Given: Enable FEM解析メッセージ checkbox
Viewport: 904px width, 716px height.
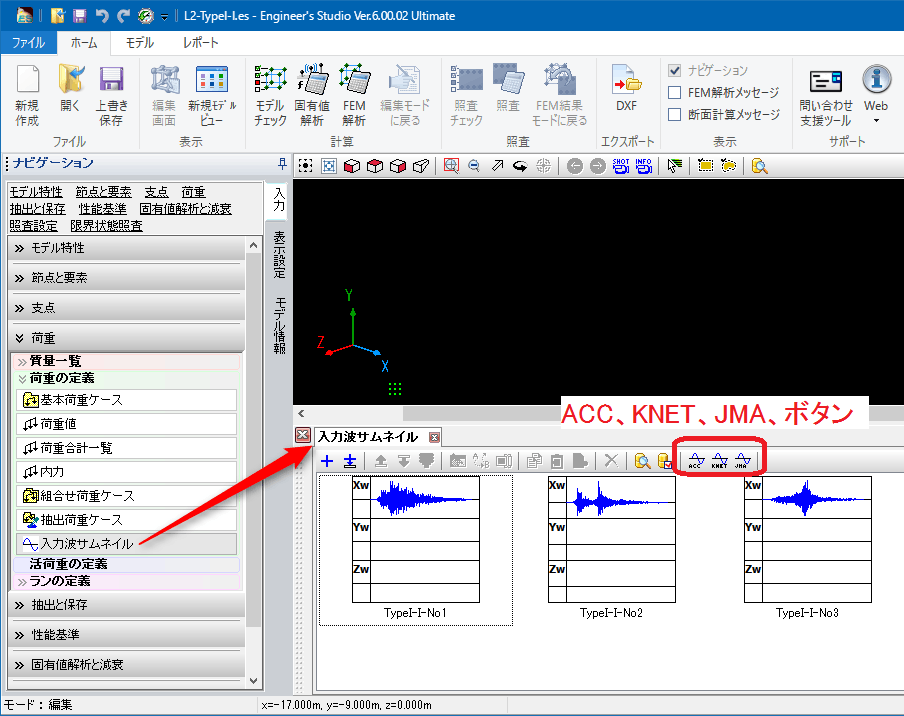Looking at the screenshot, I should click(x=675, y=92).
